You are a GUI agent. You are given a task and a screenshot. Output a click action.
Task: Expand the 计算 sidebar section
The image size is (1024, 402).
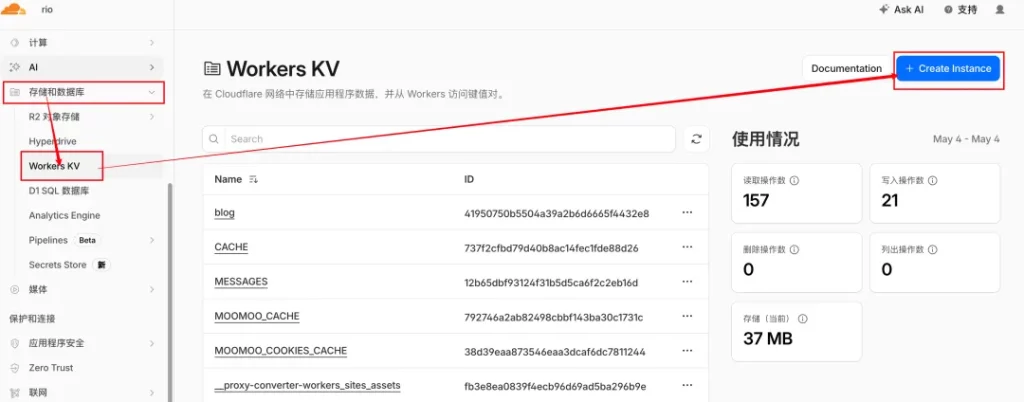coord(82,42)
